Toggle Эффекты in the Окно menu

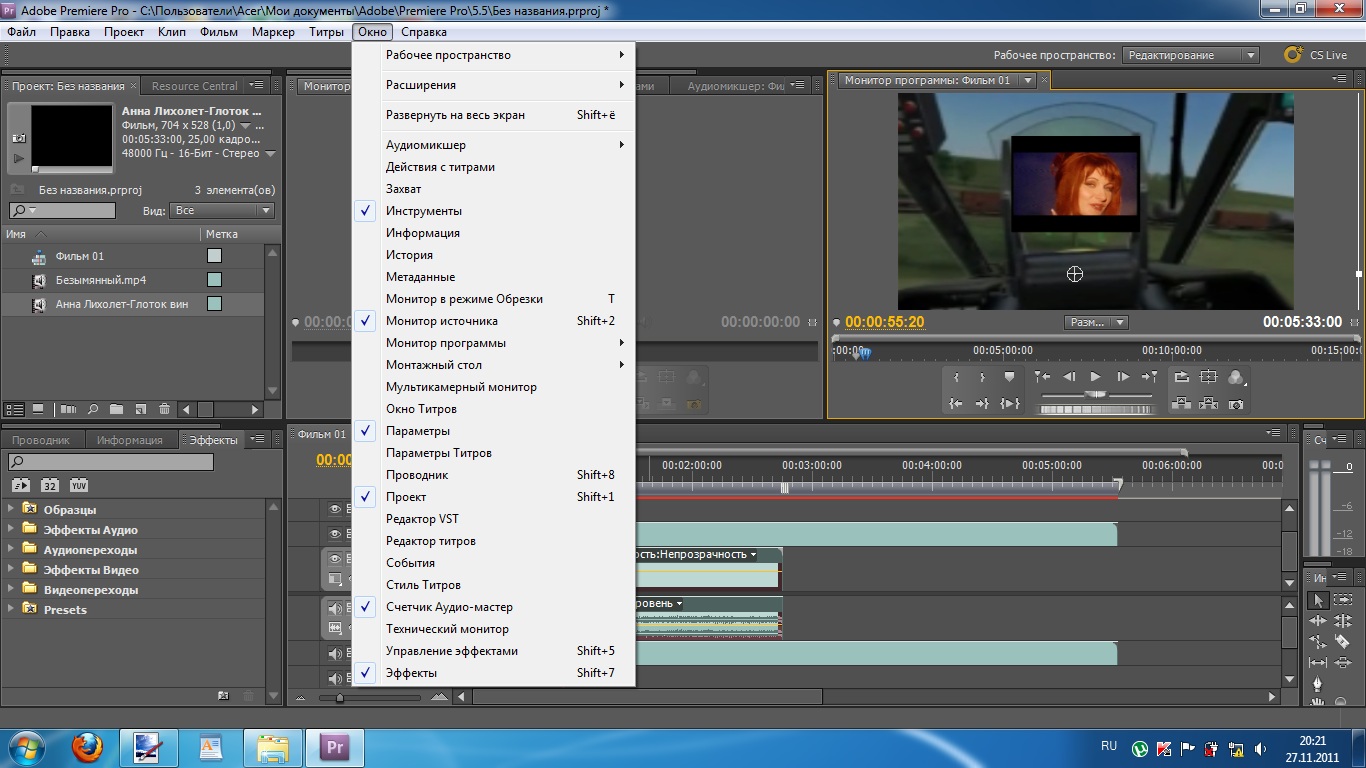(494, 673)
